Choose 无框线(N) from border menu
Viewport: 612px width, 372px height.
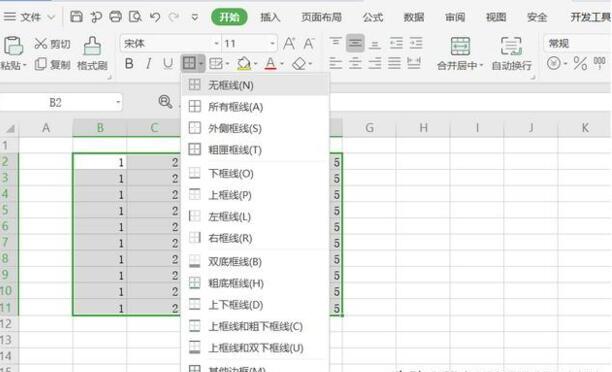(255, 85)
